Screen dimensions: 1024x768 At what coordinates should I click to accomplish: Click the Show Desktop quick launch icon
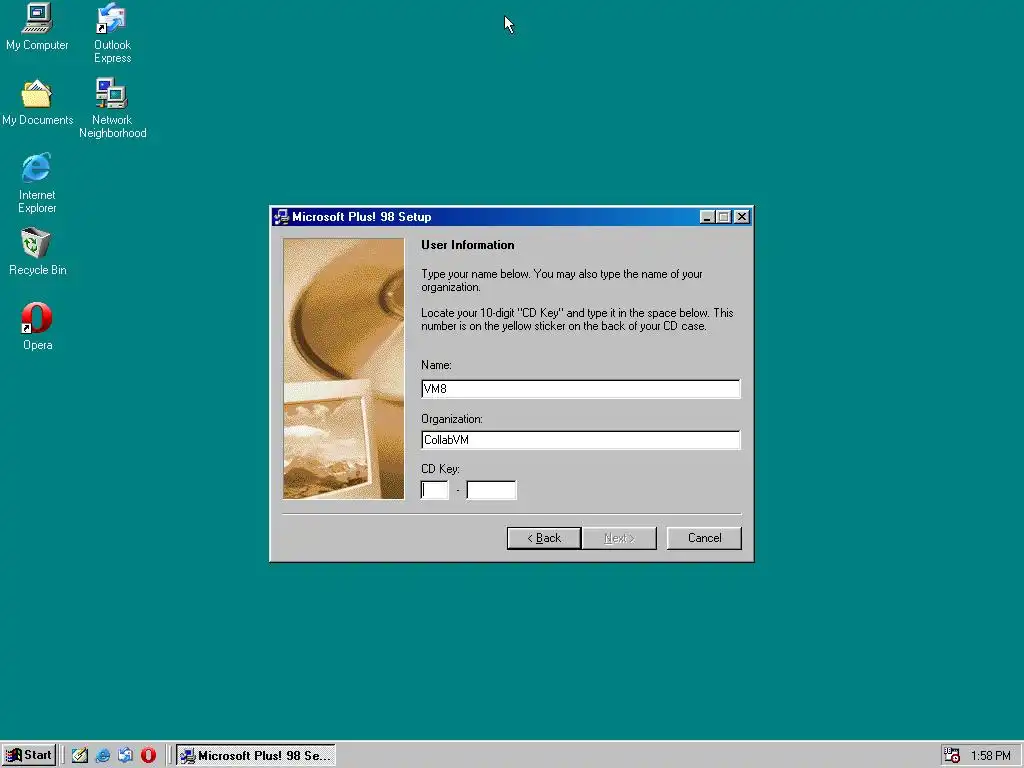(80, 756)
